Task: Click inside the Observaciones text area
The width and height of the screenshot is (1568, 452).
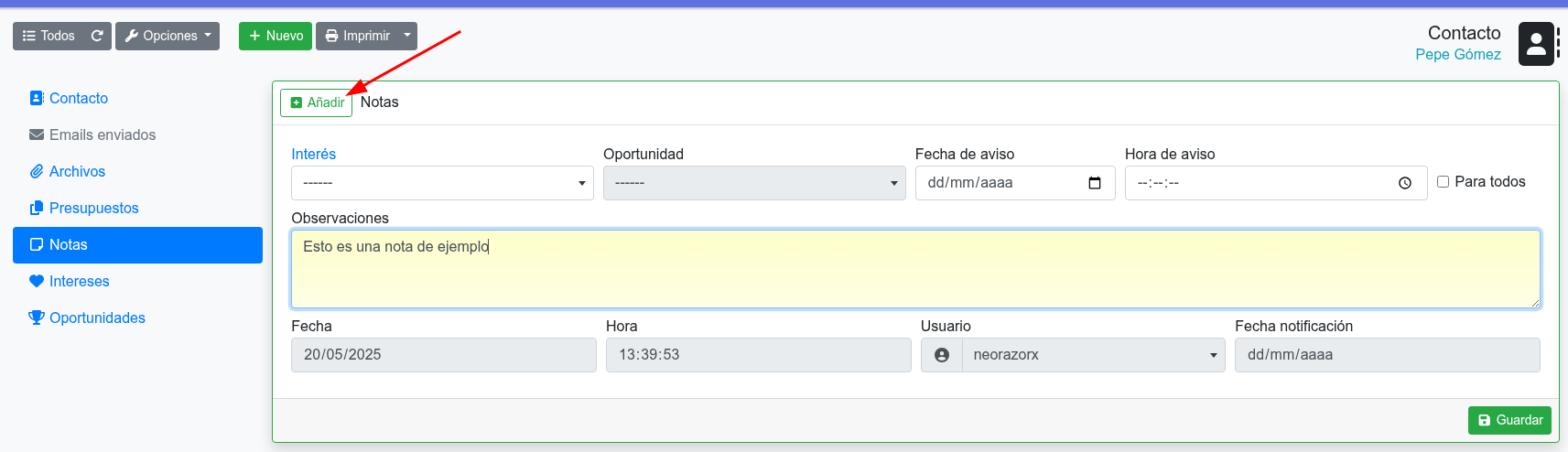Action: (x=915, y=269)
